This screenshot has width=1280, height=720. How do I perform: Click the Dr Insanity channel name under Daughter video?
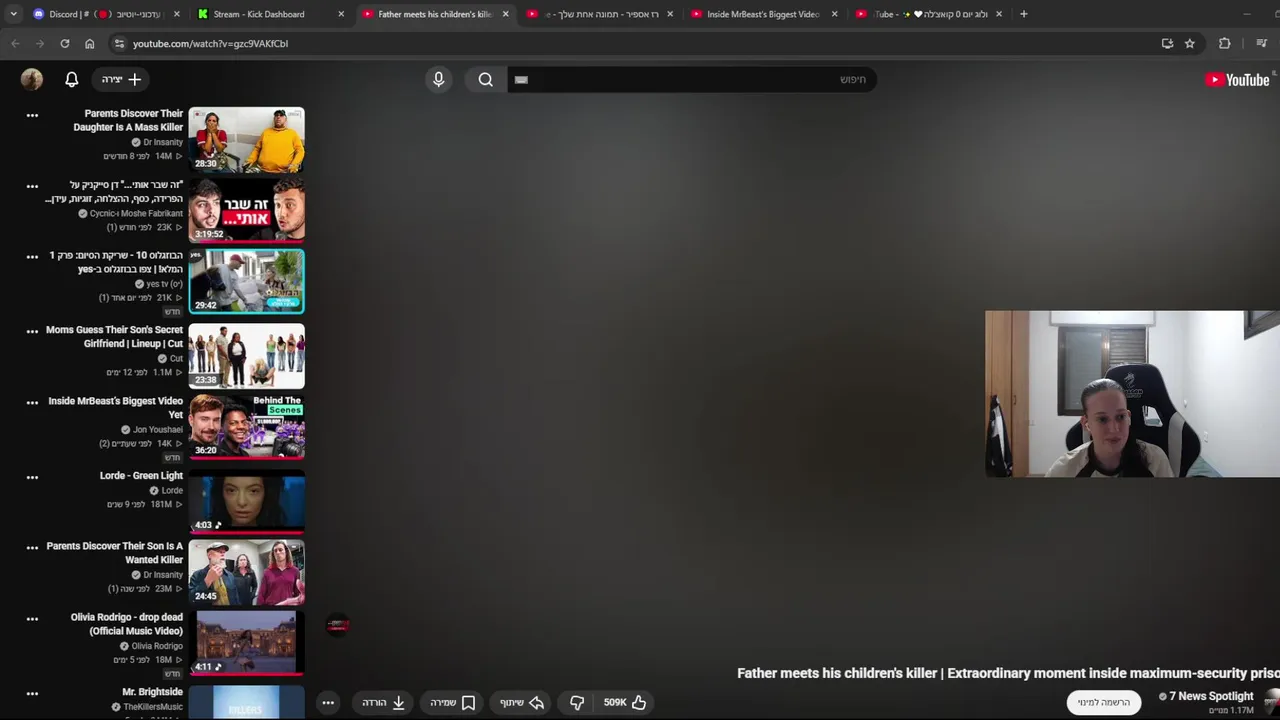[x=163, y=142]
